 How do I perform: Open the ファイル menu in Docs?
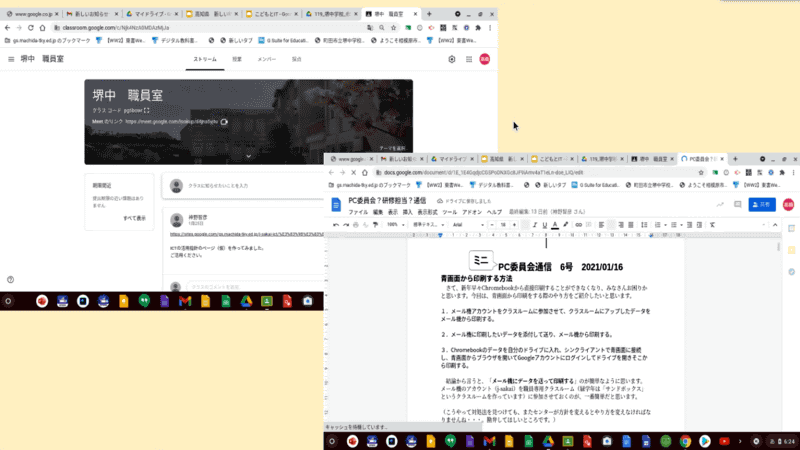tap(358, 212)
